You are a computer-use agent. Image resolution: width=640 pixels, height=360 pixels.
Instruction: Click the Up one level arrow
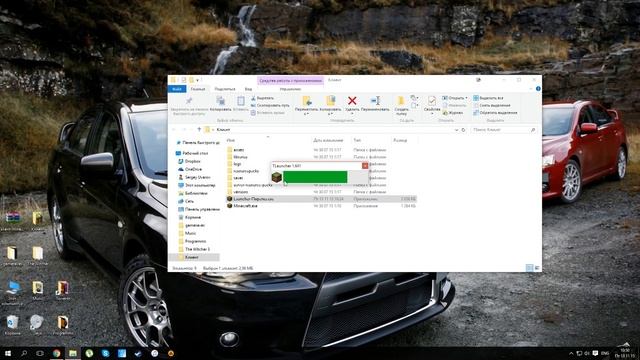coord(199,130)
